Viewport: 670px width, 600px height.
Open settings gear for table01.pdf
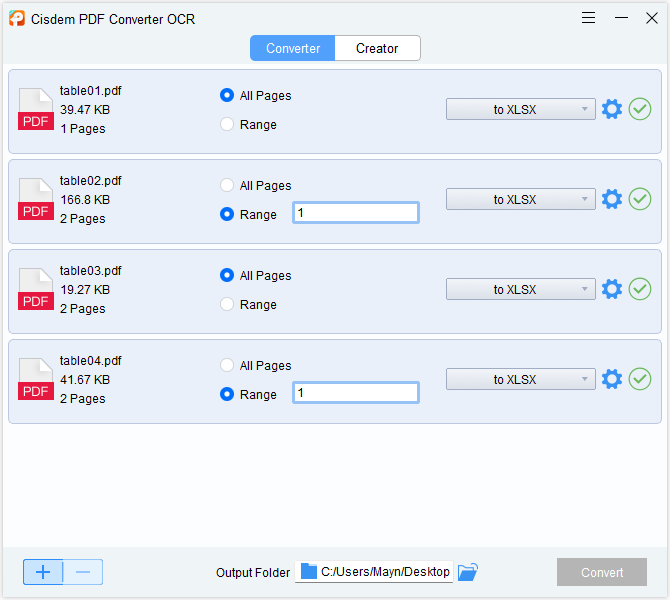coord(612,109)
